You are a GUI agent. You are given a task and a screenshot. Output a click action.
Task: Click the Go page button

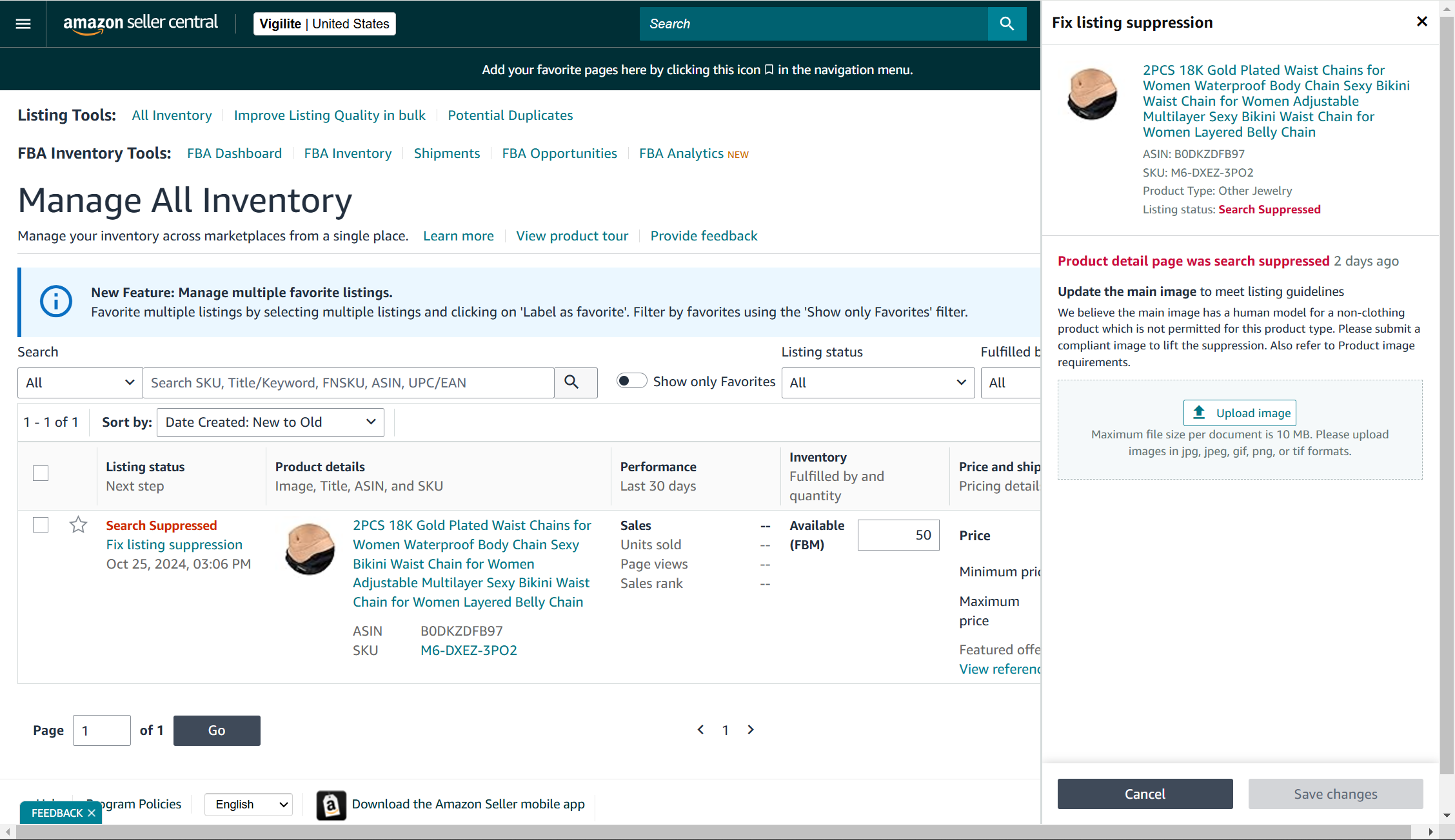[217, 730]
